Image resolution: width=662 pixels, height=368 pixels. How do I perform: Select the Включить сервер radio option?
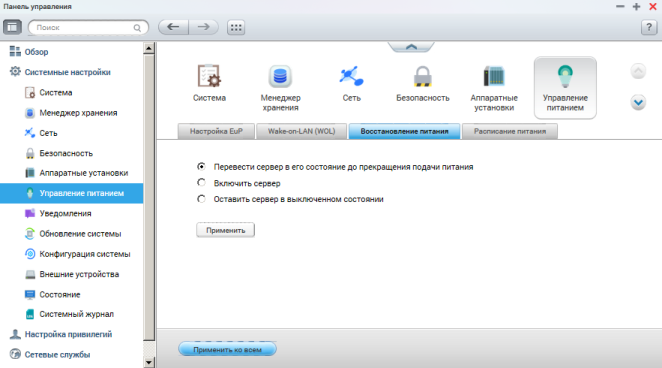point(201,183)
